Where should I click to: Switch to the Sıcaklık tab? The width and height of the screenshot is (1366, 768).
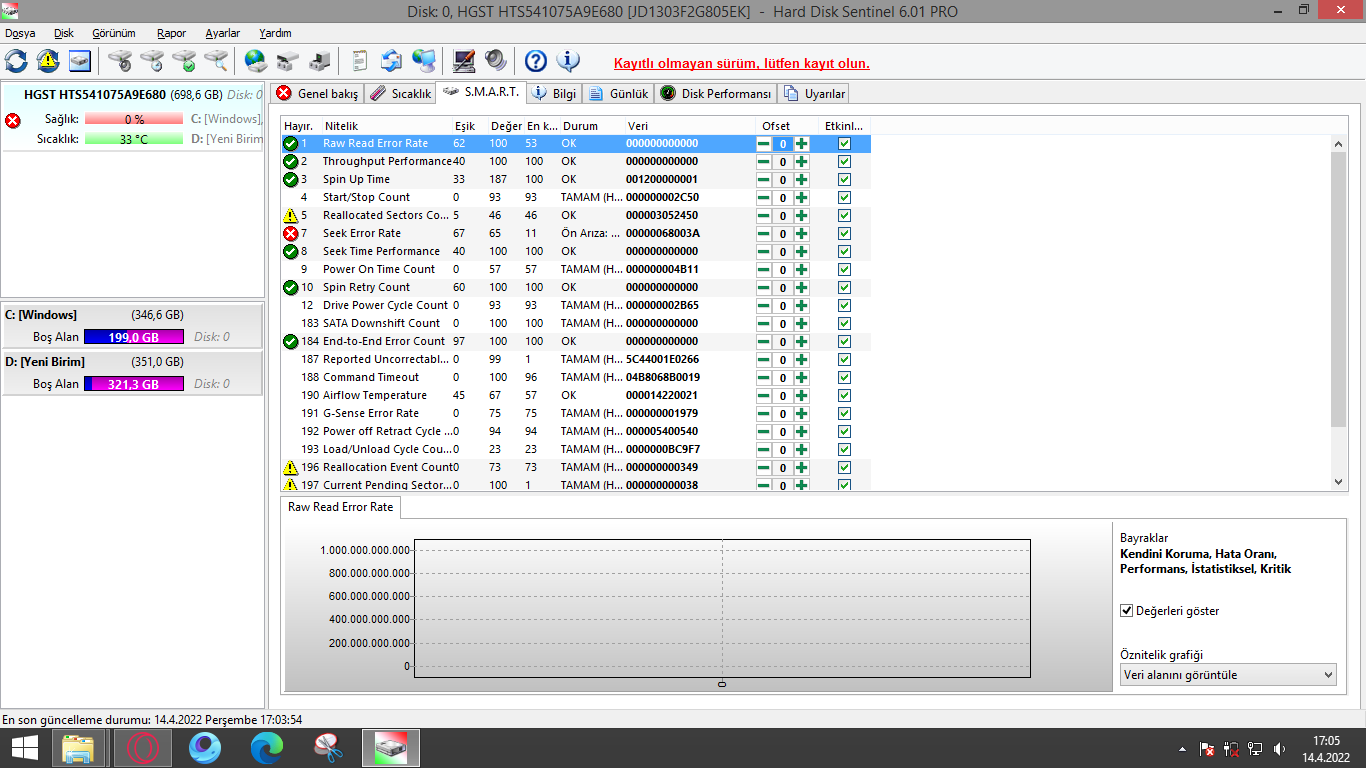400,94
